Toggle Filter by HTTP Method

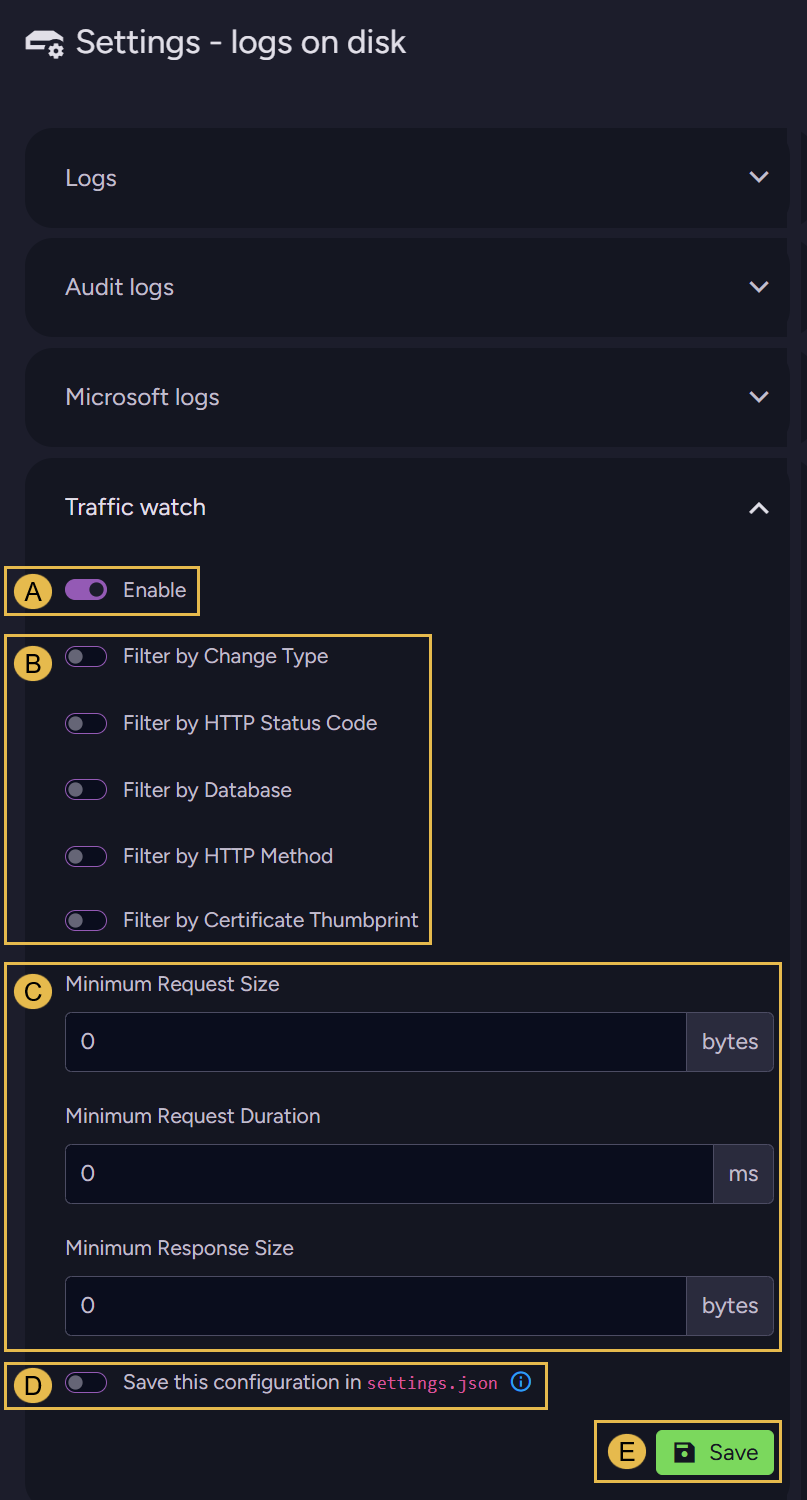point(86,856)
